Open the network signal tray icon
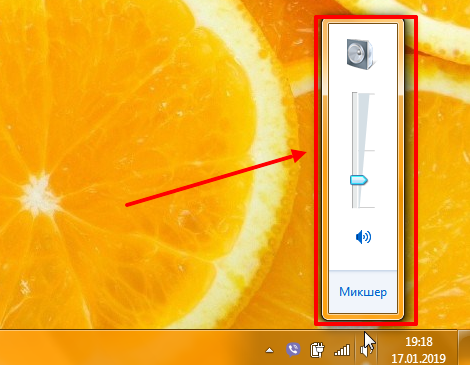The image size is (470, 365). (x=342, y=350)
